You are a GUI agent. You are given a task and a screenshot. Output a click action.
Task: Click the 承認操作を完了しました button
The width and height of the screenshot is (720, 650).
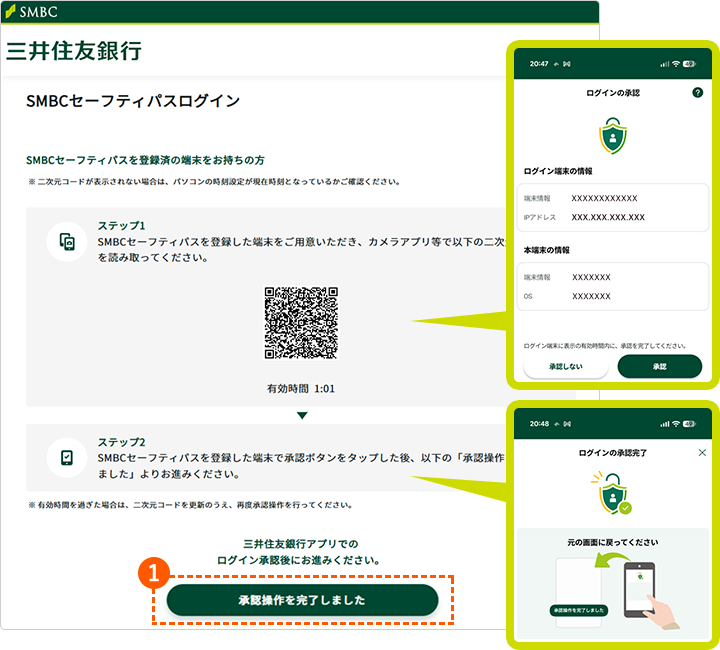(x=302, y=600)
